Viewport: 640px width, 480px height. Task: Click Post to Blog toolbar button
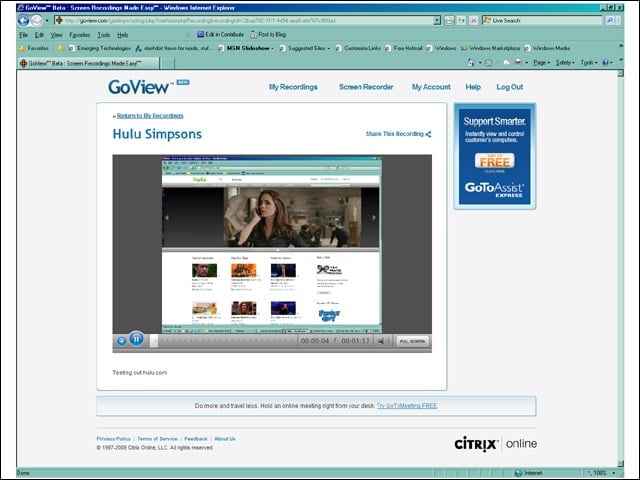click(268, 35)
